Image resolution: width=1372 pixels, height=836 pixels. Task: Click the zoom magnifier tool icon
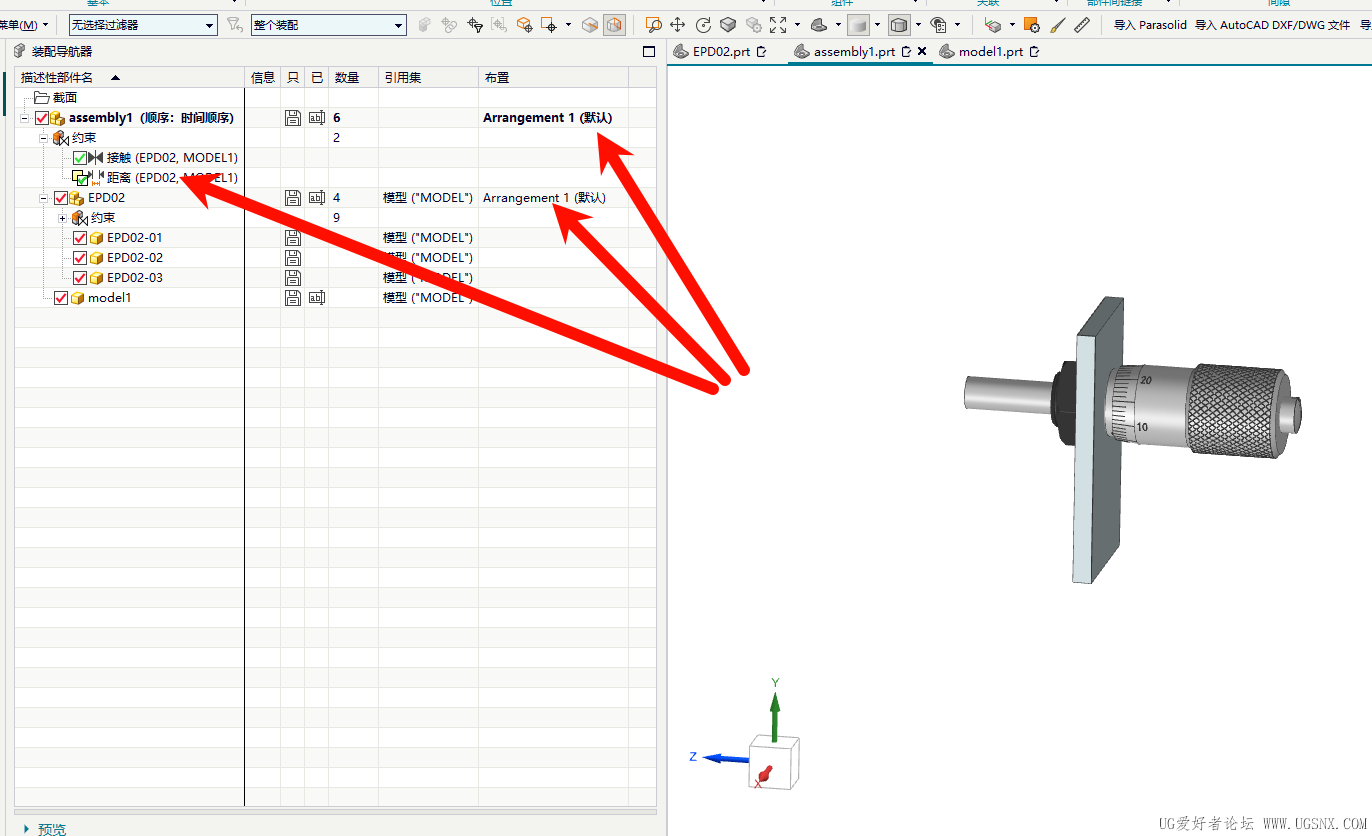pos(653,25)
